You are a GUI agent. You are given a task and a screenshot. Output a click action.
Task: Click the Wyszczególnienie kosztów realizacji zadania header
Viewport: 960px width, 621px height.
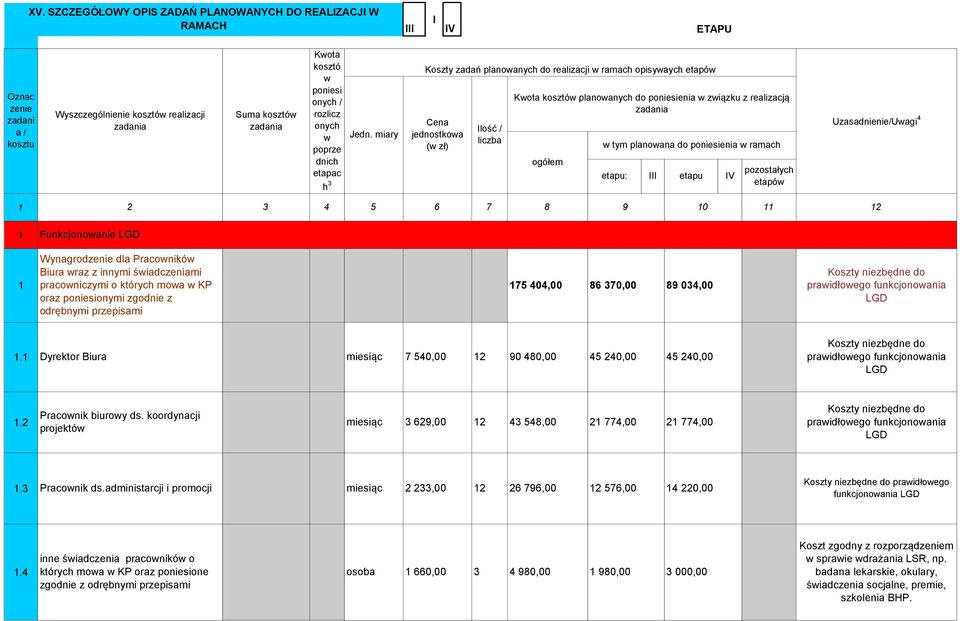130,121
